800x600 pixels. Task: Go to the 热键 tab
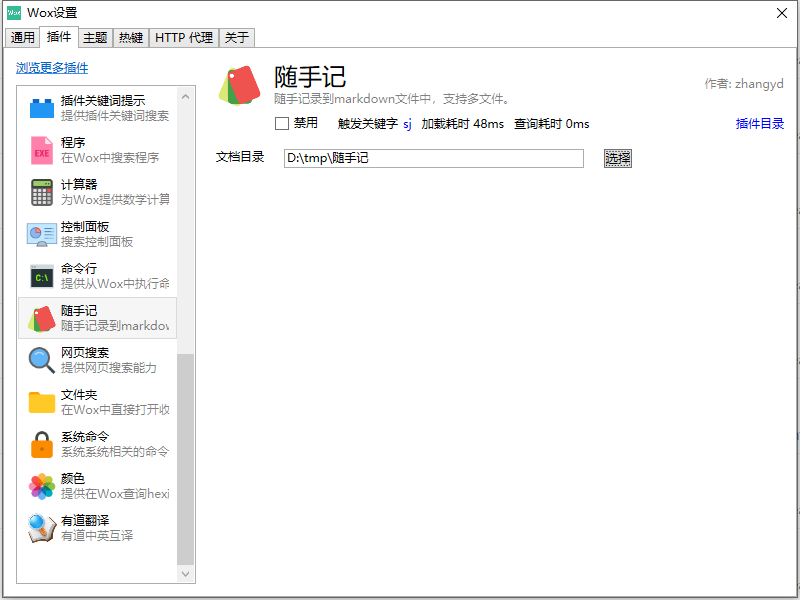[x=131, y=37]
